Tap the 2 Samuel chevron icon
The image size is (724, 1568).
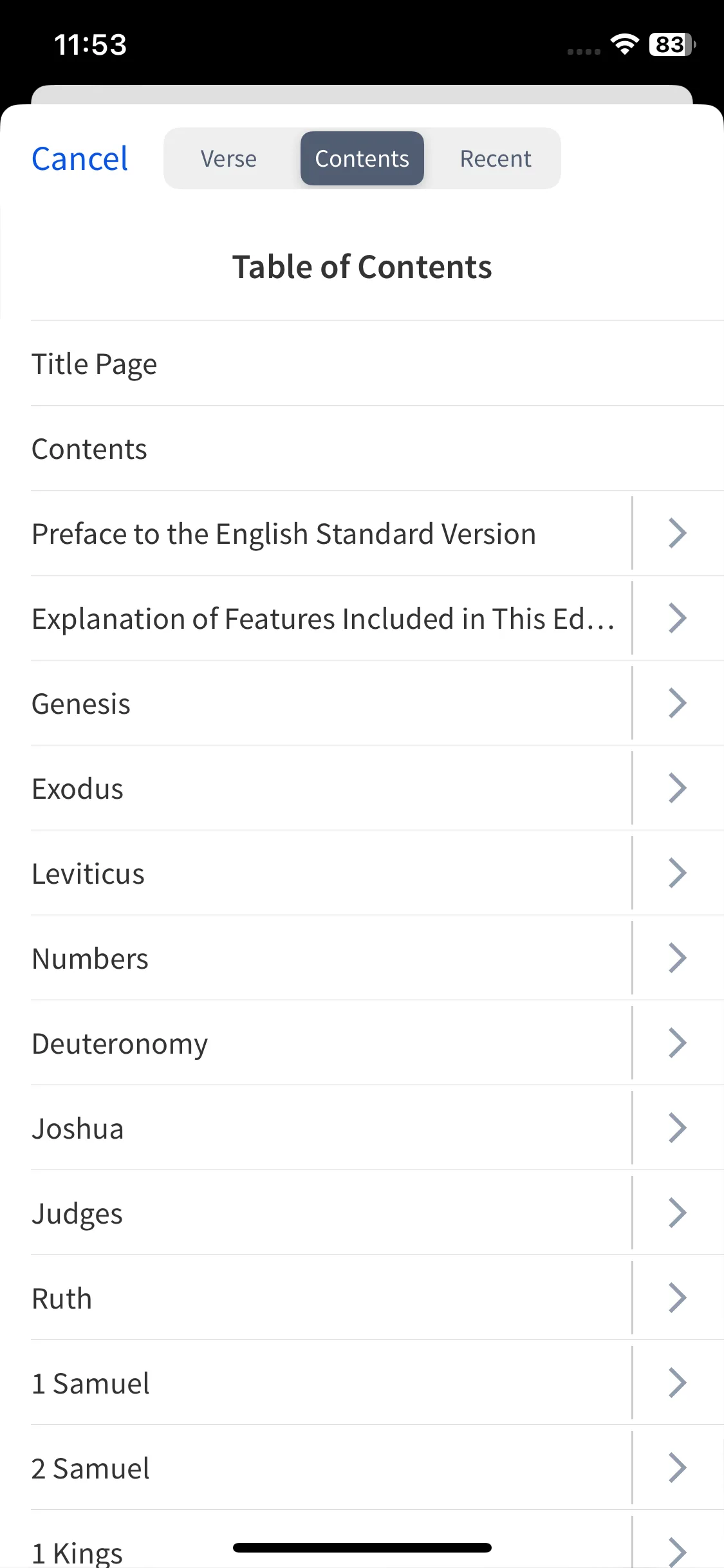(678, 1468)
